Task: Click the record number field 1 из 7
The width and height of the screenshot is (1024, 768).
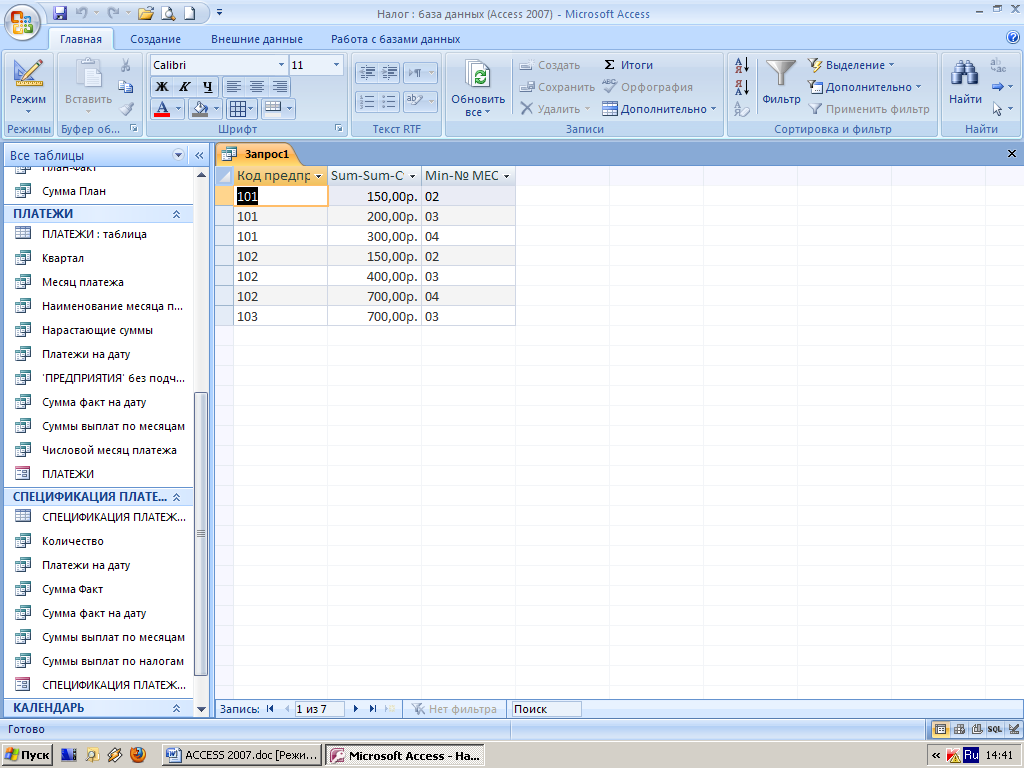Action: pos(319,709)
